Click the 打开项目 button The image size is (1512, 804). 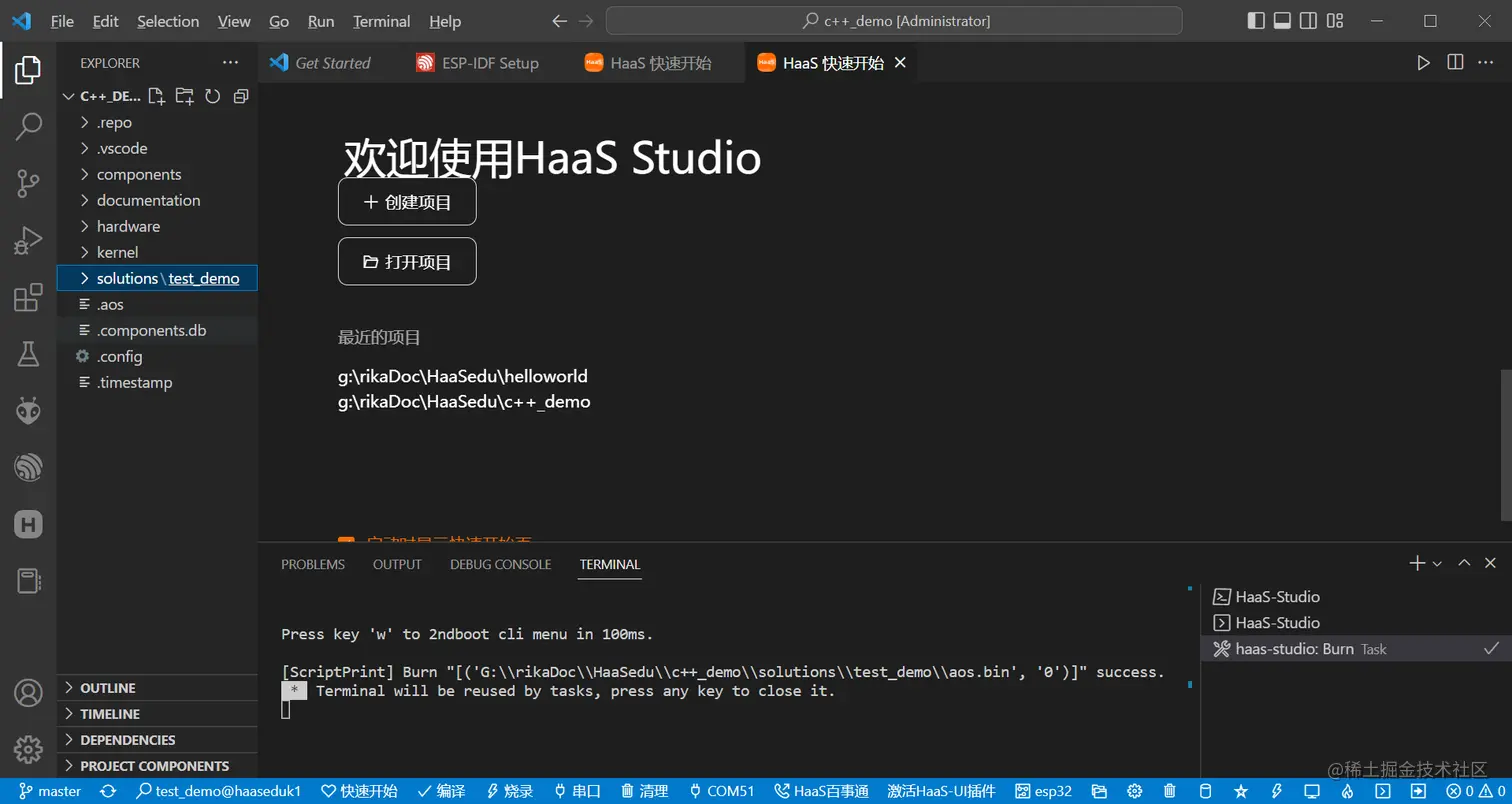[x=407, y=262]
